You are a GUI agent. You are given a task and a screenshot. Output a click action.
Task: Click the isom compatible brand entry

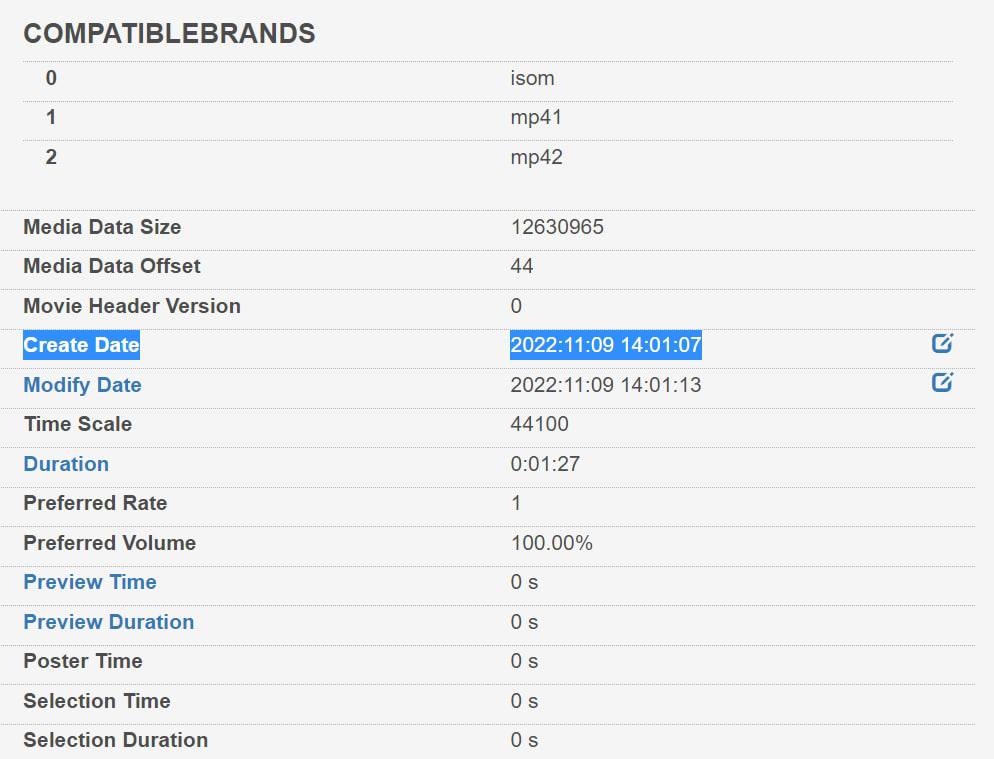[532, 78]
